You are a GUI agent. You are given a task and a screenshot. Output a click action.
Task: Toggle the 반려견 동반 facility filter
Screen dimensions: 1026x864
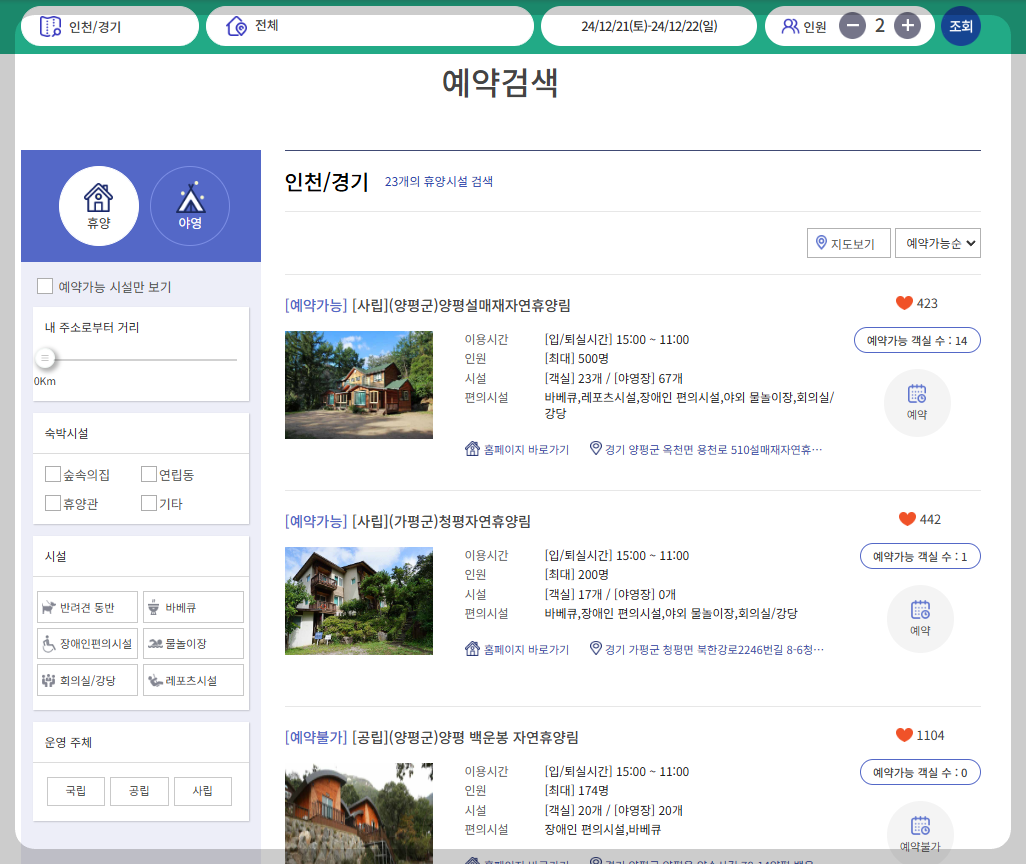(x=88, y=607)
